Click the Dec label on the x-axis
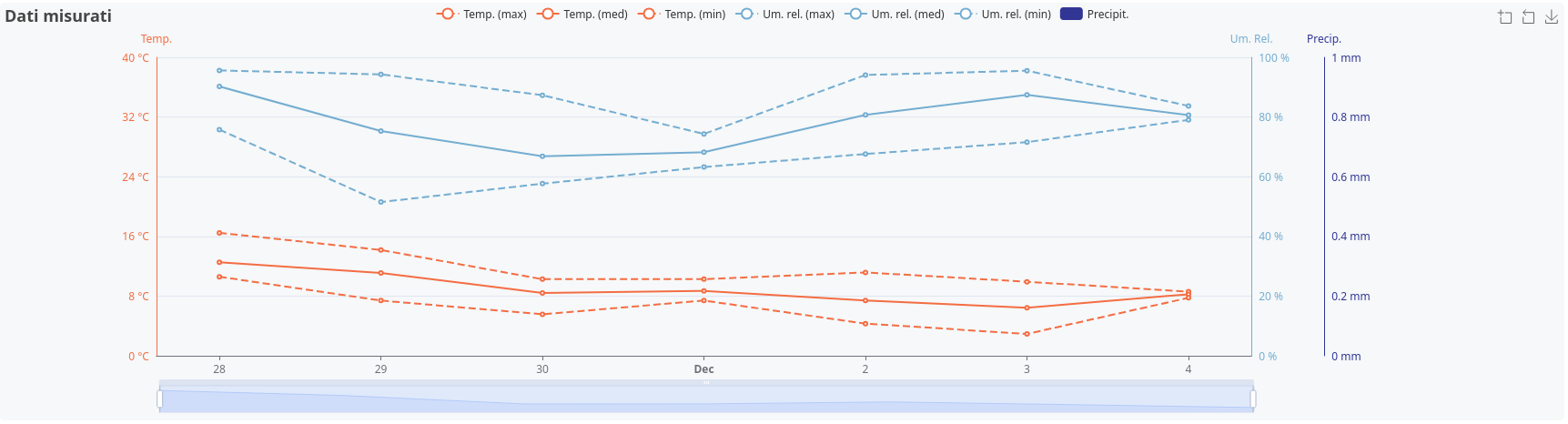The width and height of the screenshot is (1568, 424). [703, 369]
